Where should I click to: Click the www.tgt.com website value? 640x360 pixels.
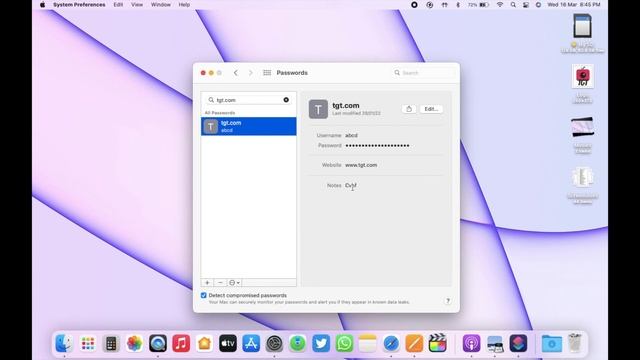pyautogui.click(x=361, y=165)
